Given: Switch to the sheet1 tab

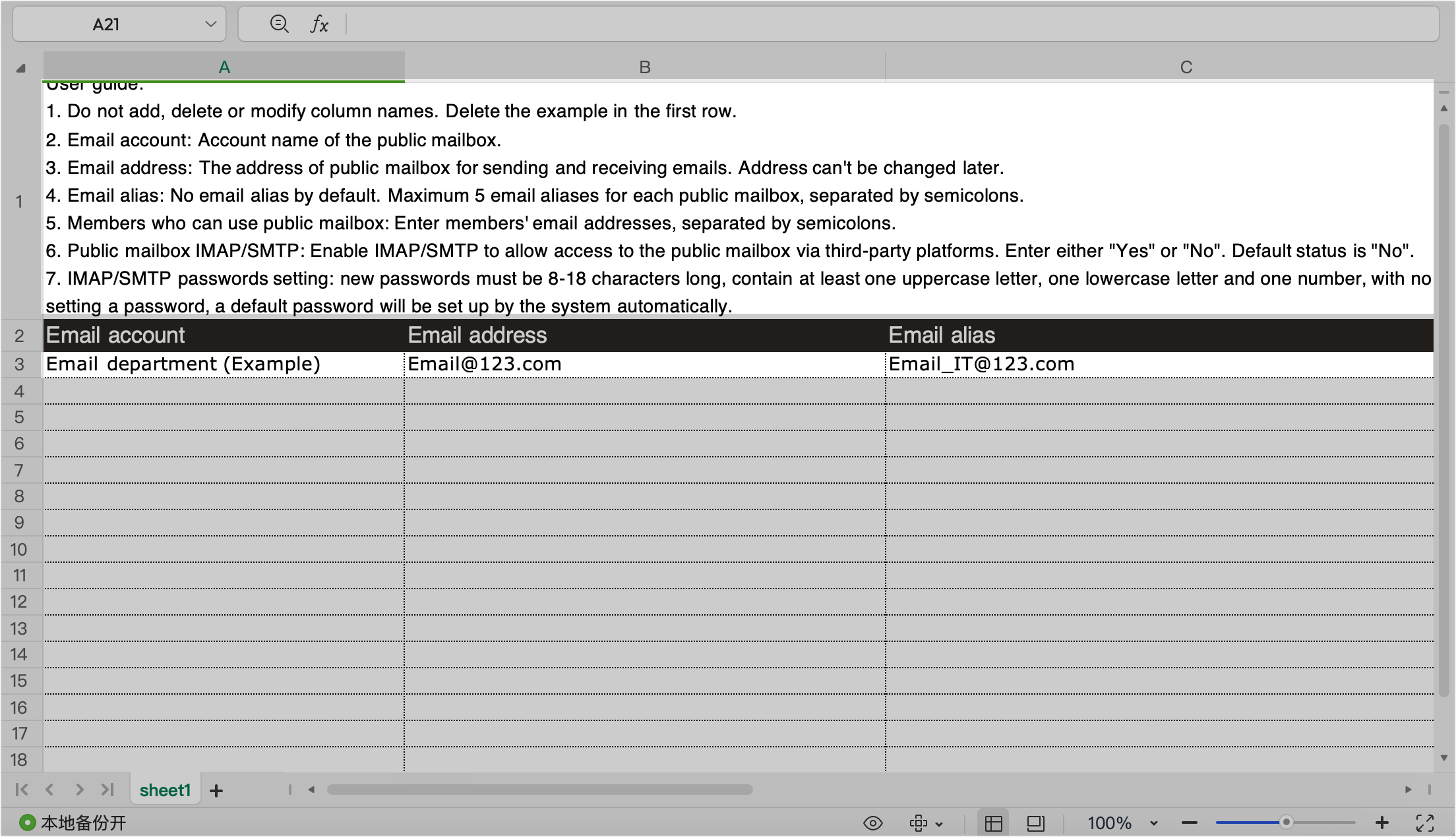Looking at the screenshot, I should click(x=165, y=790).
